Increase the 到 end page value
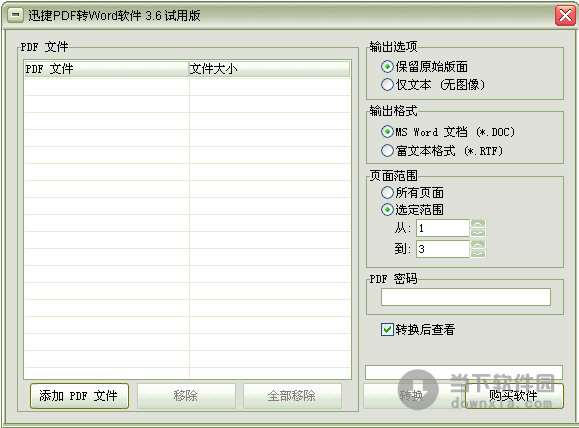This screenshot has width=579, height=428. coord(478,245)
